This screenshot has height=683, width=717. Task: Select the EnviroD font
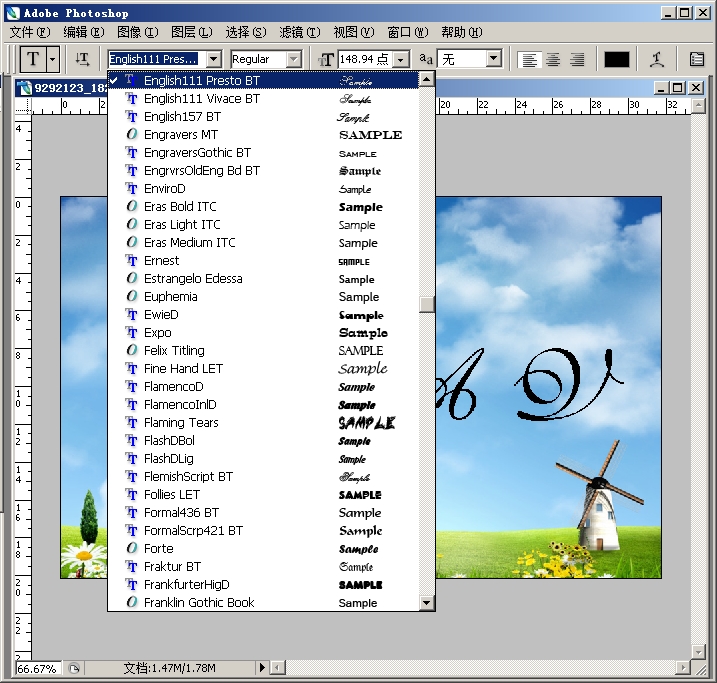tap(263, 189)
